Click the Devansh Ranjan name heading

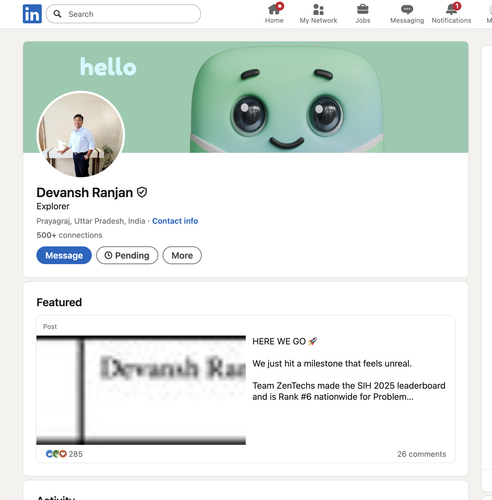[x=85, y=193]
